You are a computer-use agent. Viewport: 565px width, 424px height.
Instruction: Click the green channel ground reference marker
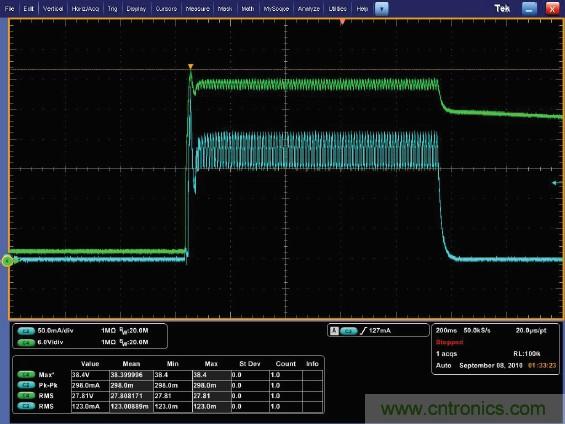(7, 261)
